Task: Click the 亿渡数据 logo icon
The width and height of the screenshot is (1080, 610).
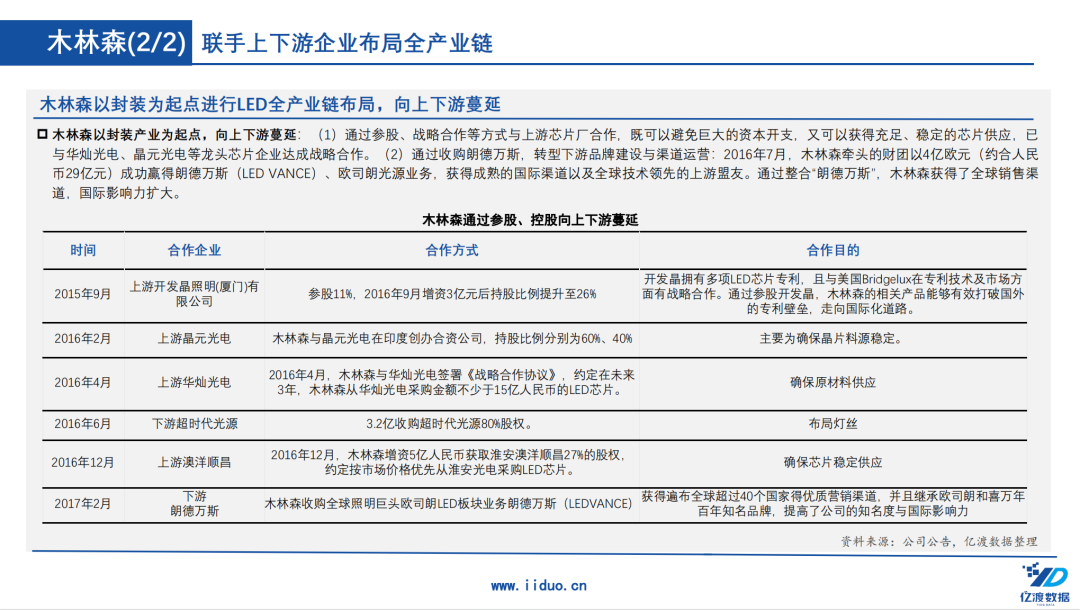Action: (x=1045, y=582)
